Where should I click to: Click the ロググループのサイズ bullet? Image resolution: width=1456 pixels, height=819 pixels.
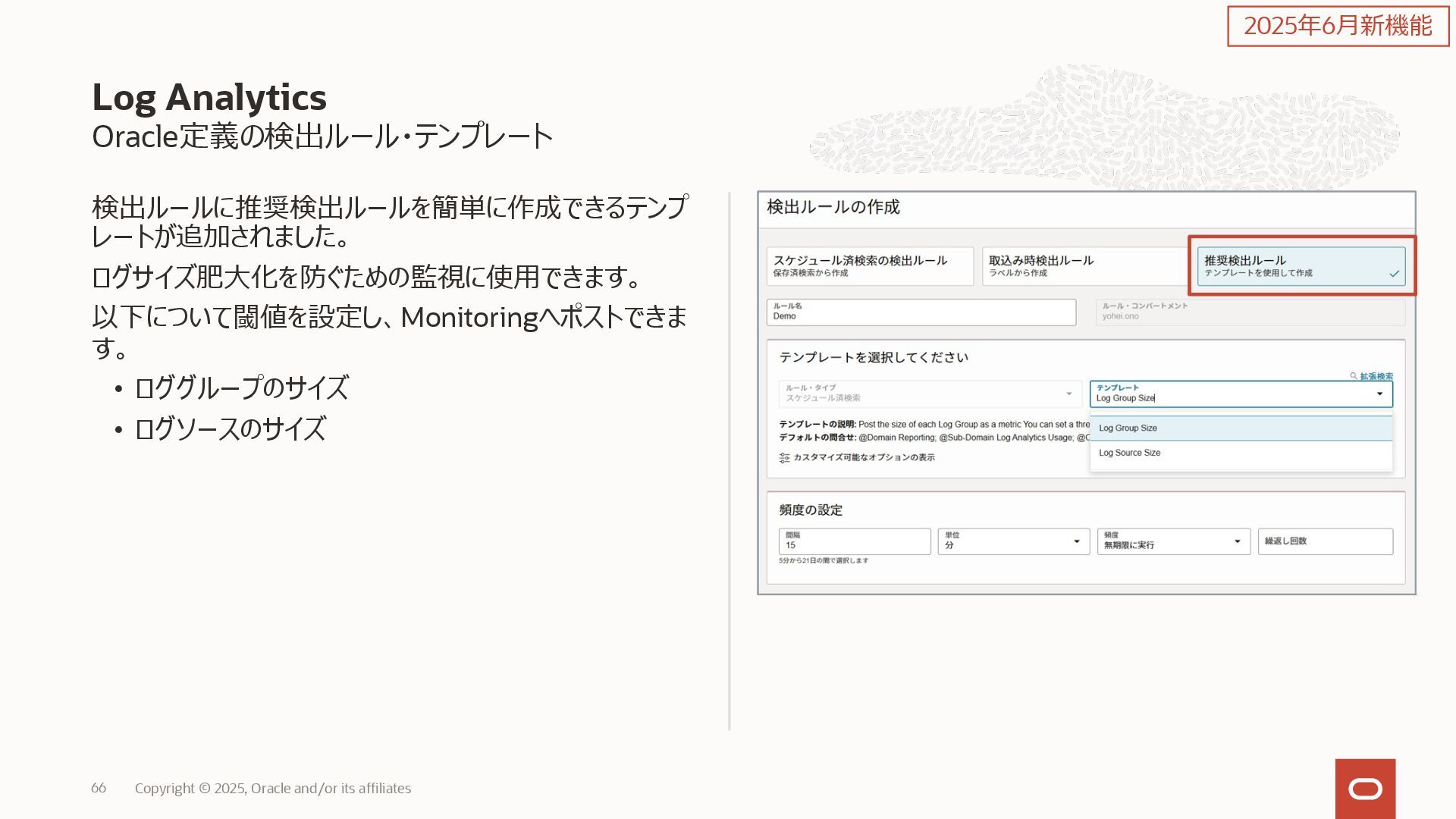tap(241, 388)
